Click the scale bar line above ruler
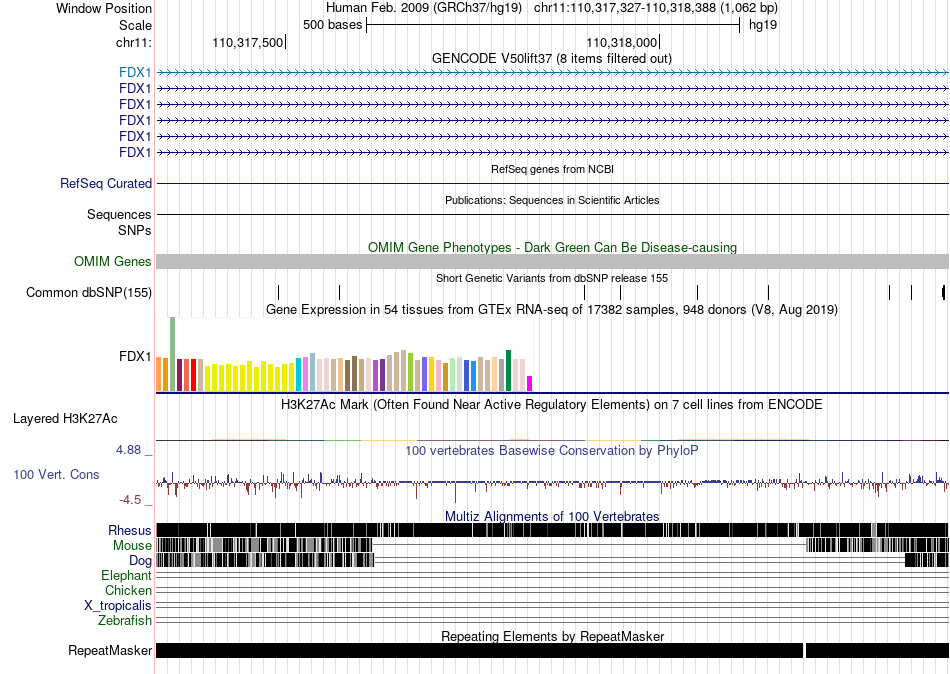 553,25
